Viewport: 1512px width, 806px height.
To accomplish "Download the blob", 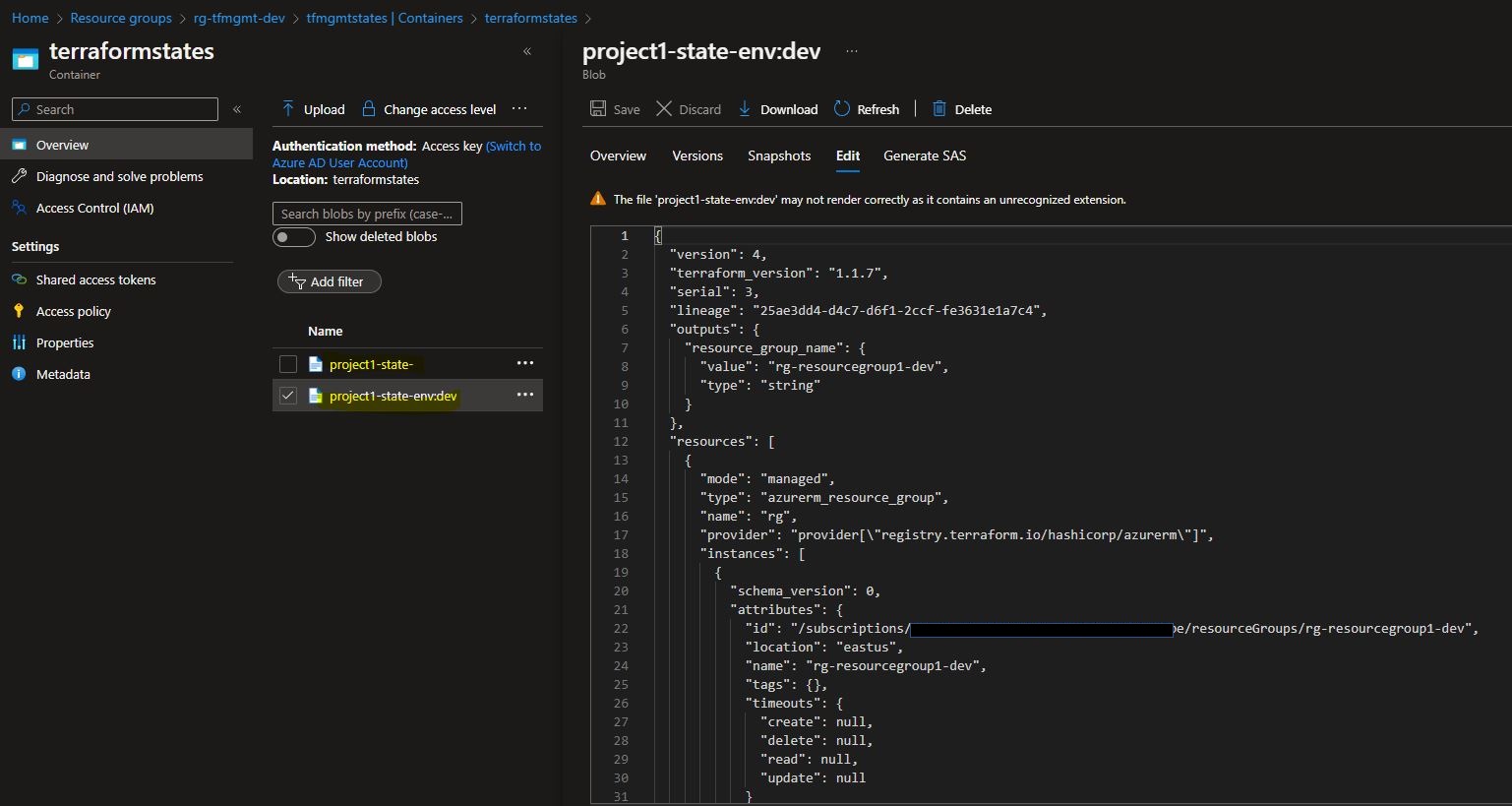I will point(778,109).
